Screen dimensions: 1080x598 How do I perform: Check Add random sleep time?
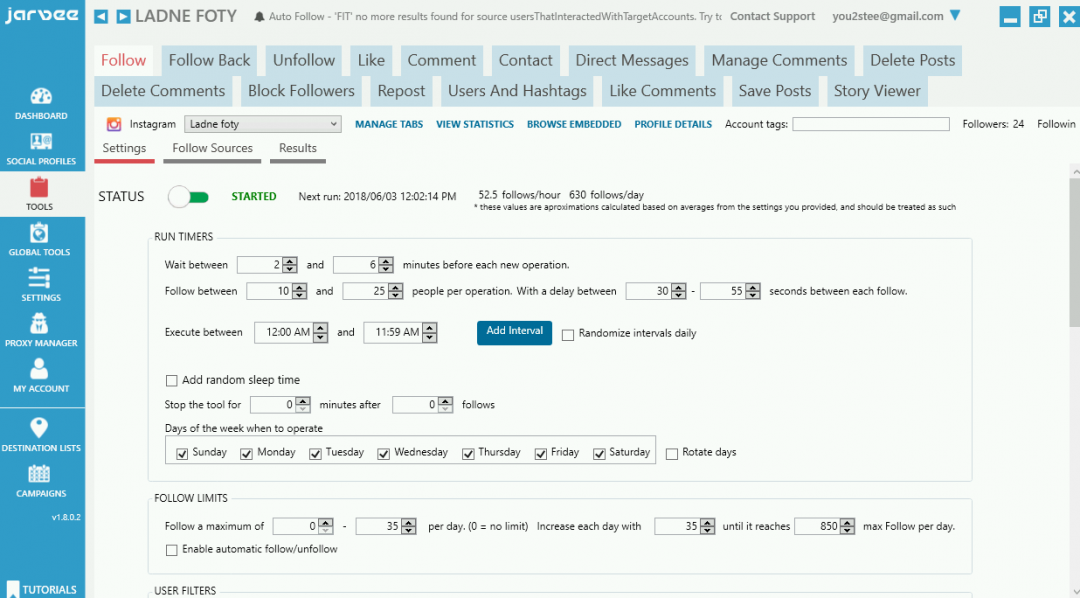pyautogui.click(x=172, y=380)
